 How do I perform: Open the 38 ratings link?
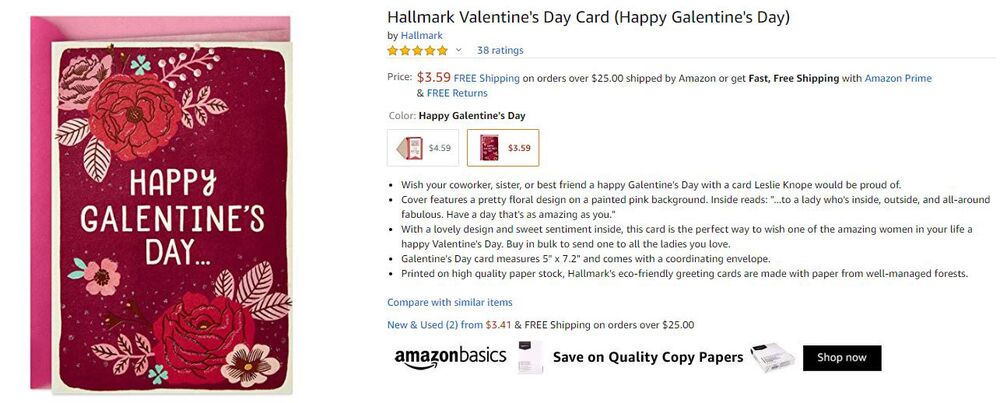coord(500,50)
